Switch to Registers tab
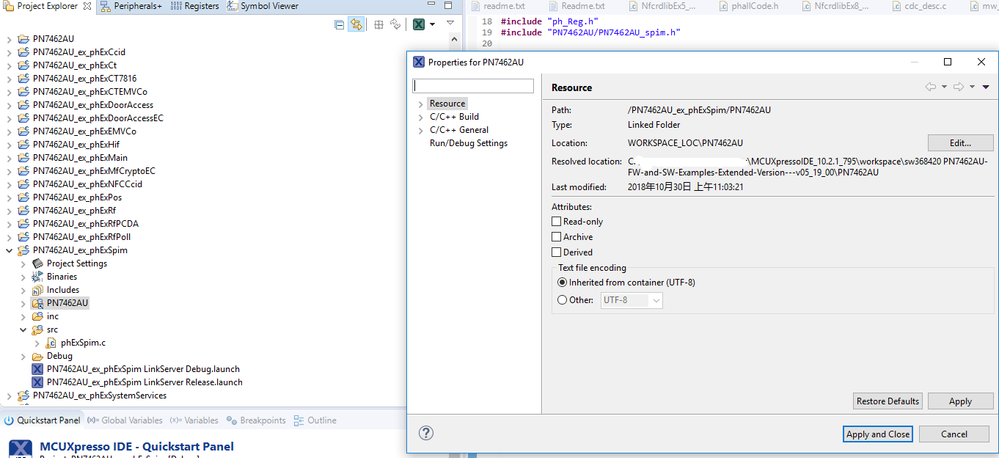This screenshot has width=999, height=458. 196,6
